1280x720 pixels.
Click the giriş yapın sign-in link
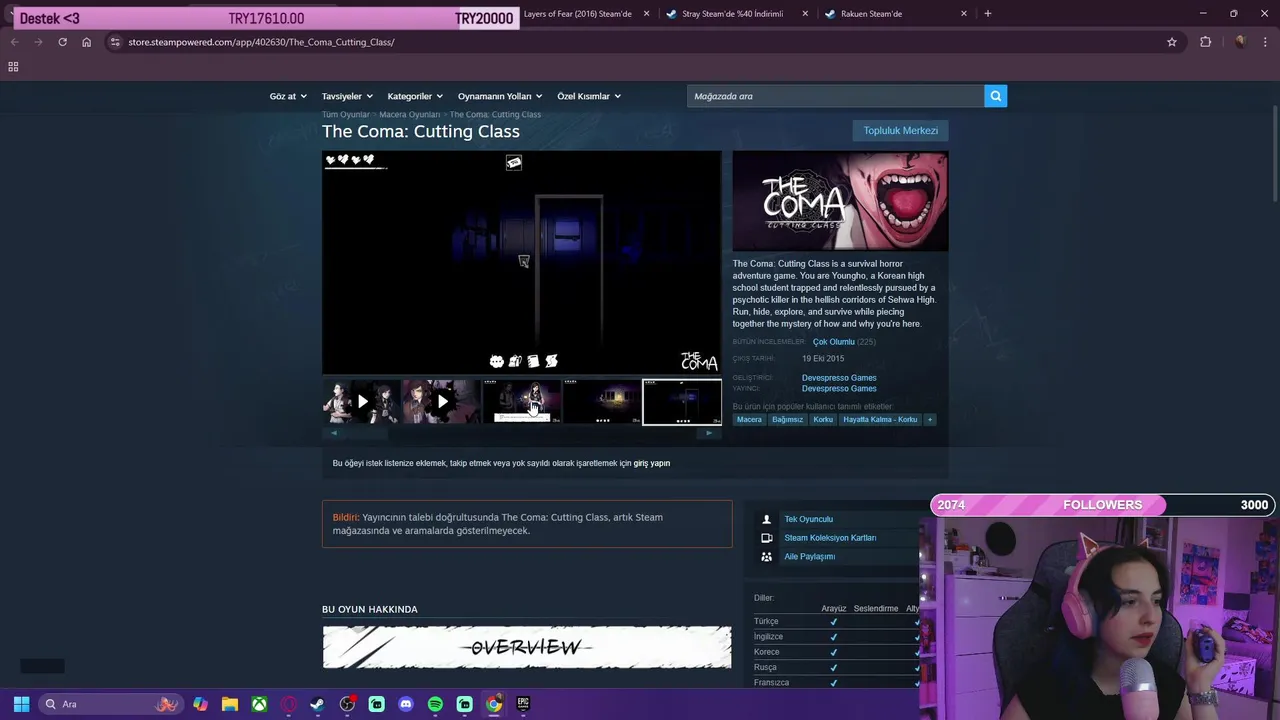pos(652,463)
